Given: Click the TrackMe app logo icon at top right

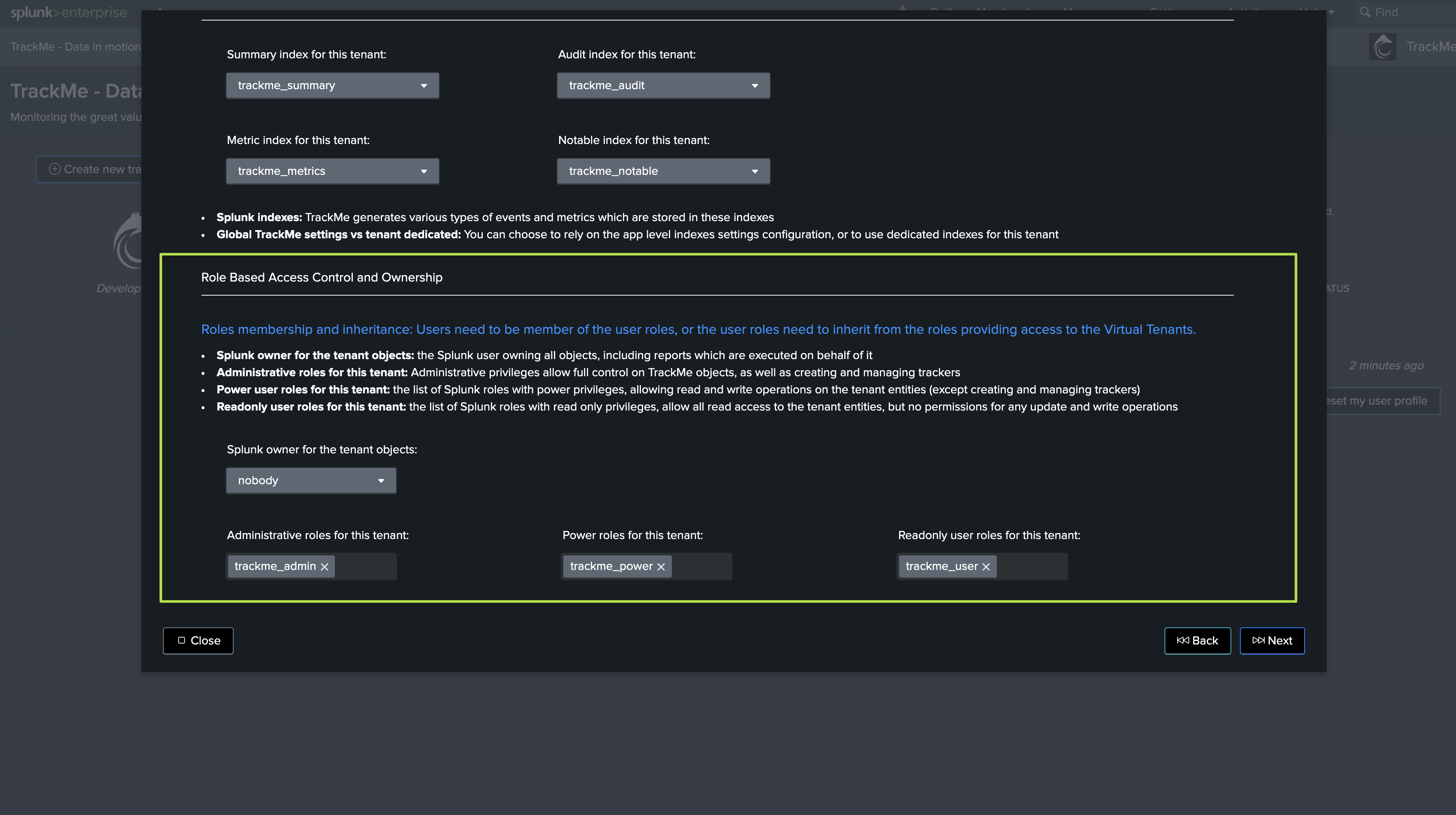Looking at the screenshot, I should (1383, 47).
